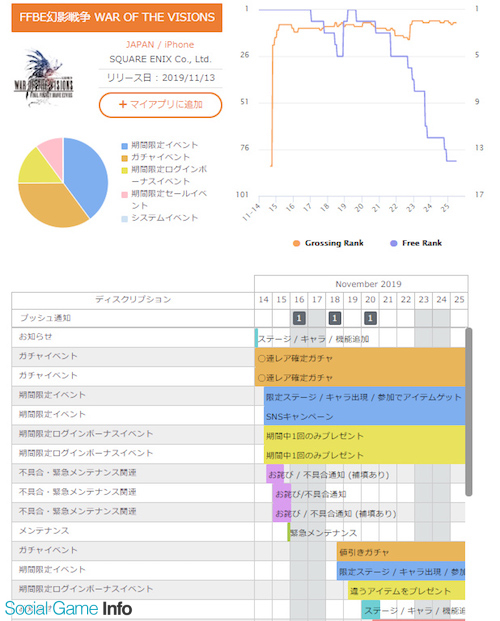Select the お知らせ row label
The width and height of the screenshot is (500, 621).
tap(35, 337)
